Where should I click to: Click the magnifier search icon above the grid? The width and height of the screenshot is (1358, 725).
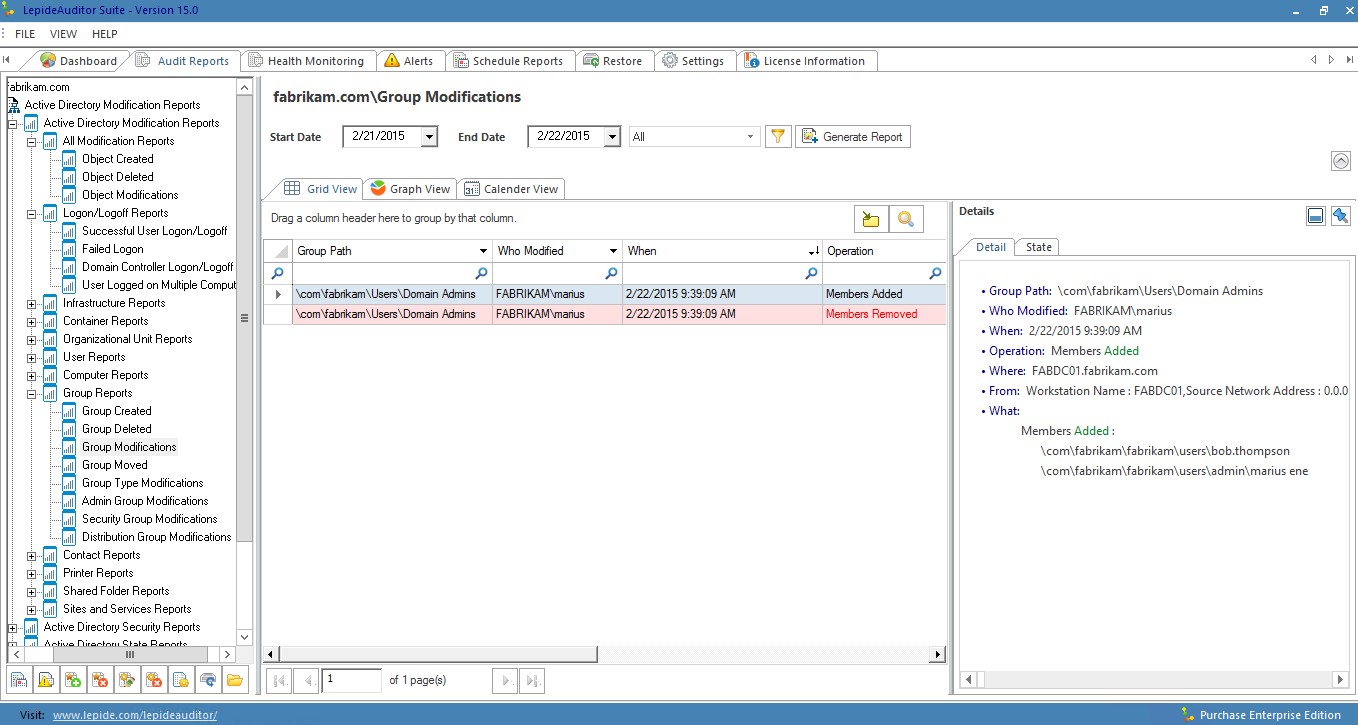905,219
